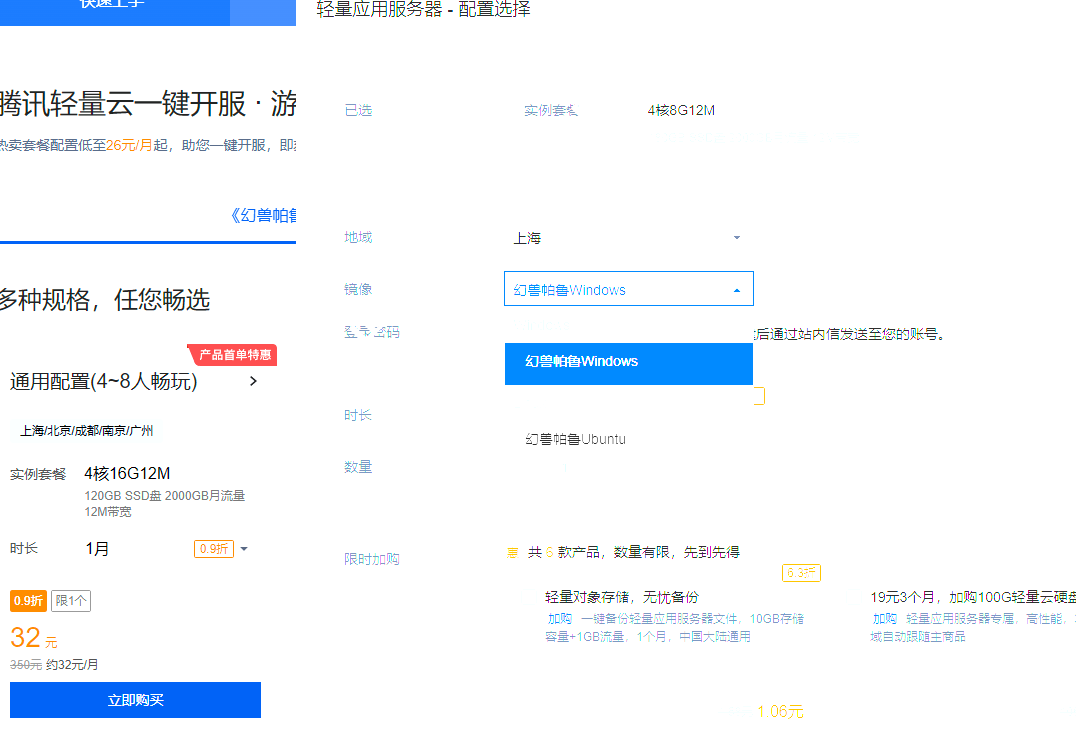This screenshot has height=730, width=1076.
Task: Click the orange 0.9折 discount tag above price
Action: [x=27, y=601]
